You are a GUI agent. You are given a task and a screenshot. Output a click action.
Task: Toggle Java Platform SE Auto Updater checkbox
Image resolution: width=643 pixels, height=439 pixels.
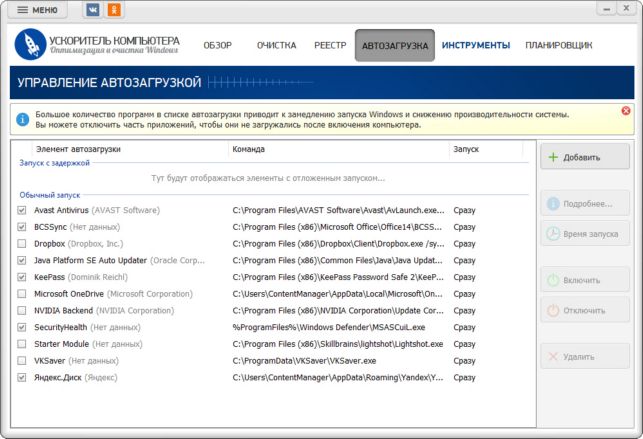click(22, 261)
